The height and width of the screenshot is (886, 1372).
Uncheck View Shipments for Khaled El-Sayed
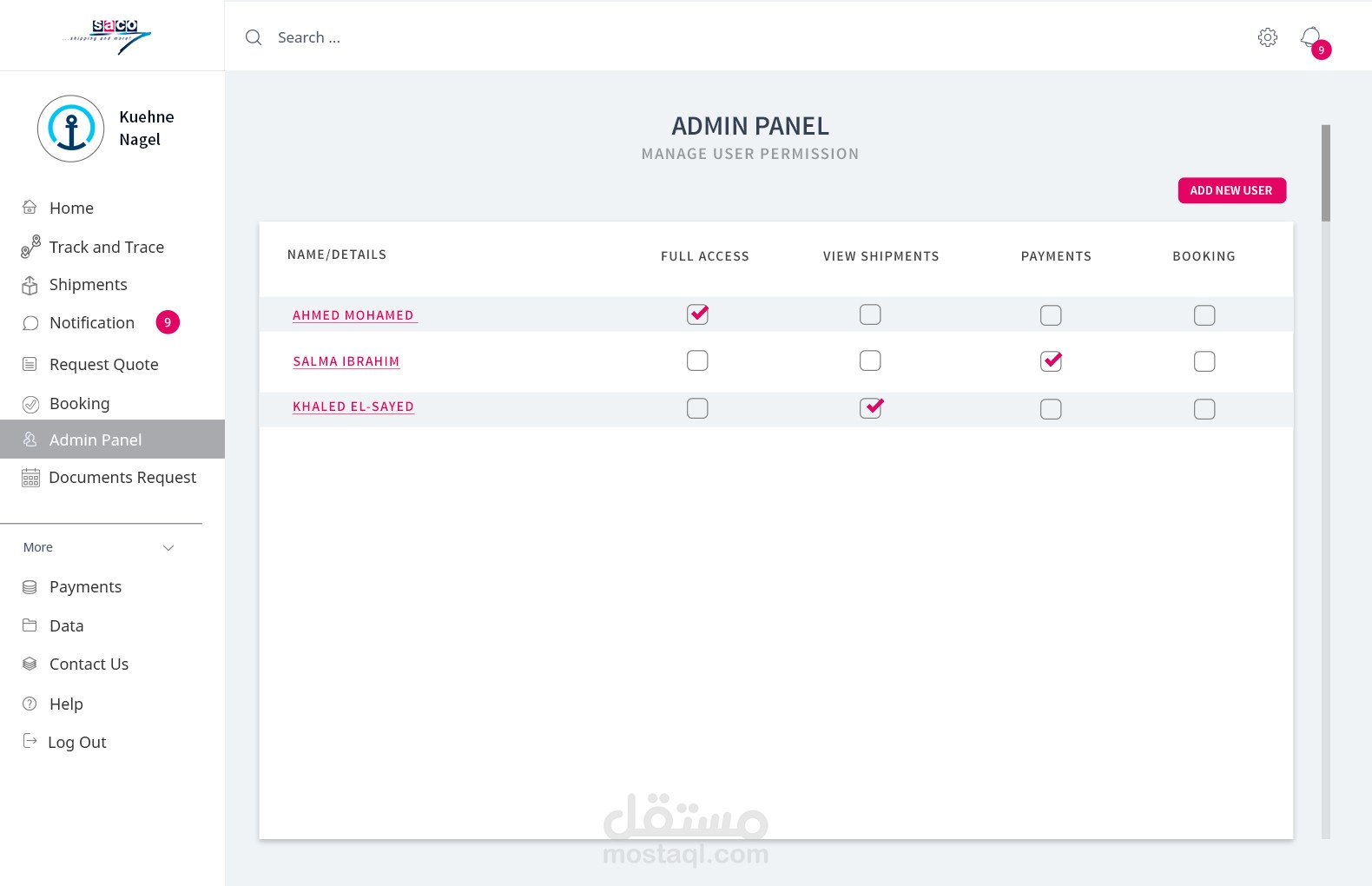(870, 408)
